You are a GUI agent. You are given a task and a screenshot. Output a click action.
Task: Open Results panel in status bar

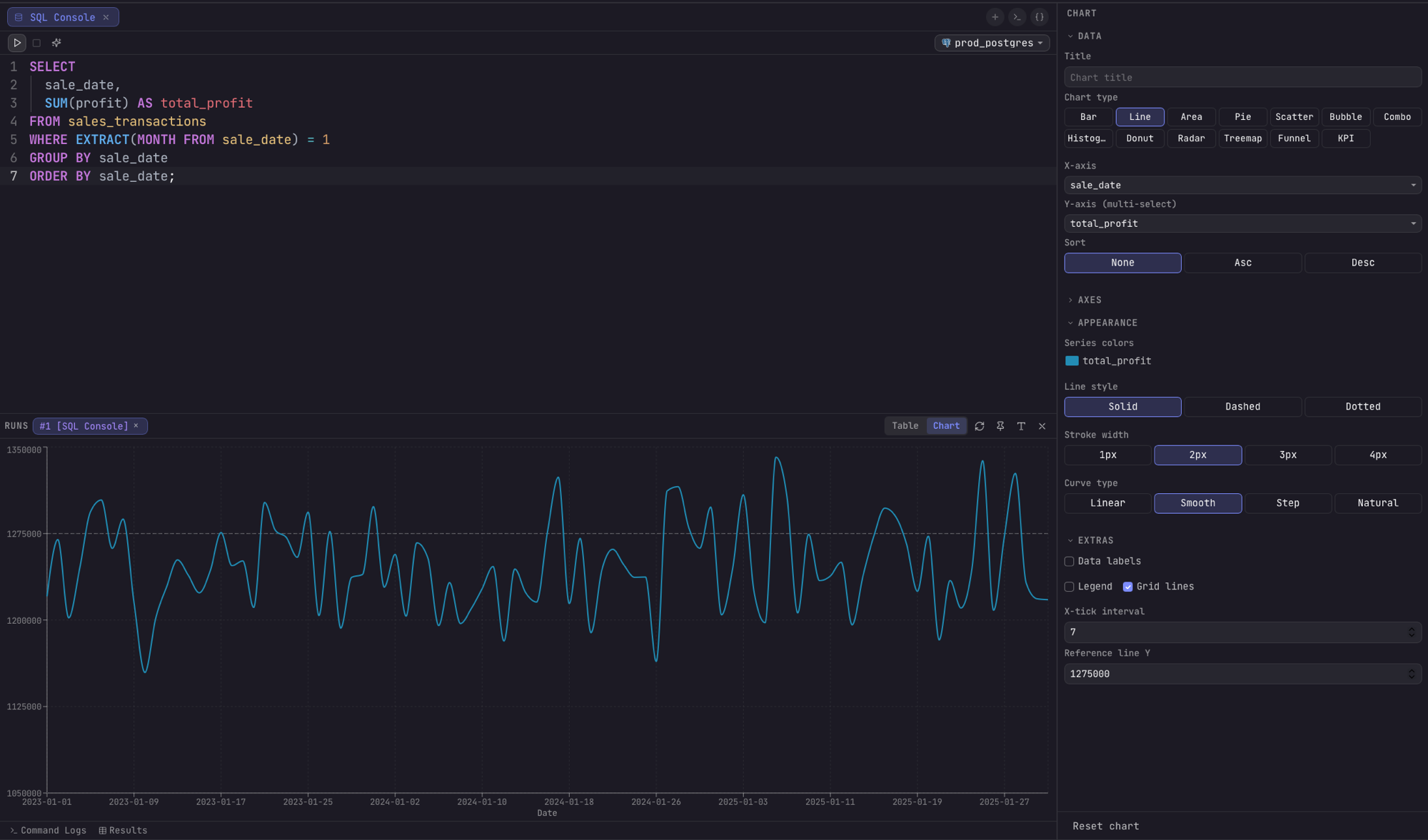[123, 831]
